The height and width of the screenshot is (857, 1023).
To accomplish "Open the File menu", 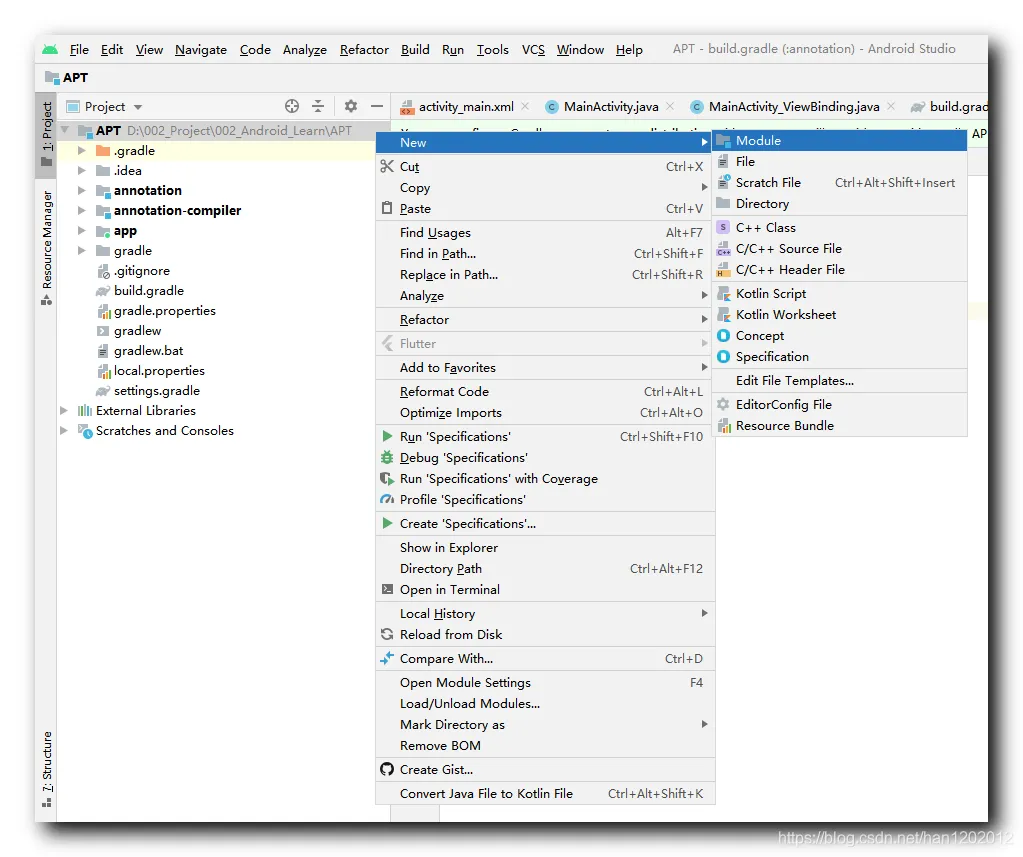I will coord(79,50).
